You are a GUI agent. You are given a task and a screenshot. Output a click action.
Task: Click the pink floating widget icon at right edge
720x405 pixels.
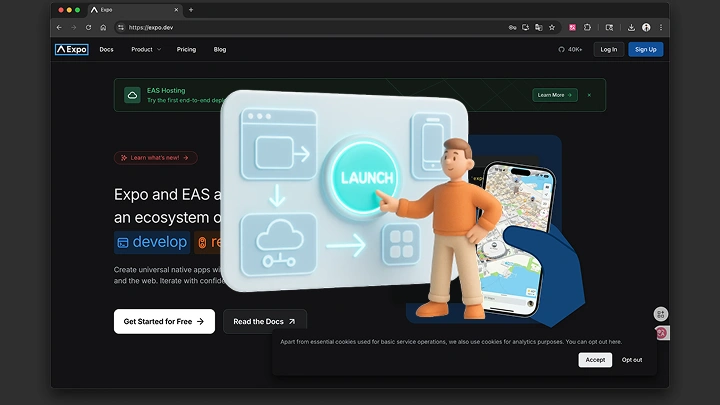662,333
